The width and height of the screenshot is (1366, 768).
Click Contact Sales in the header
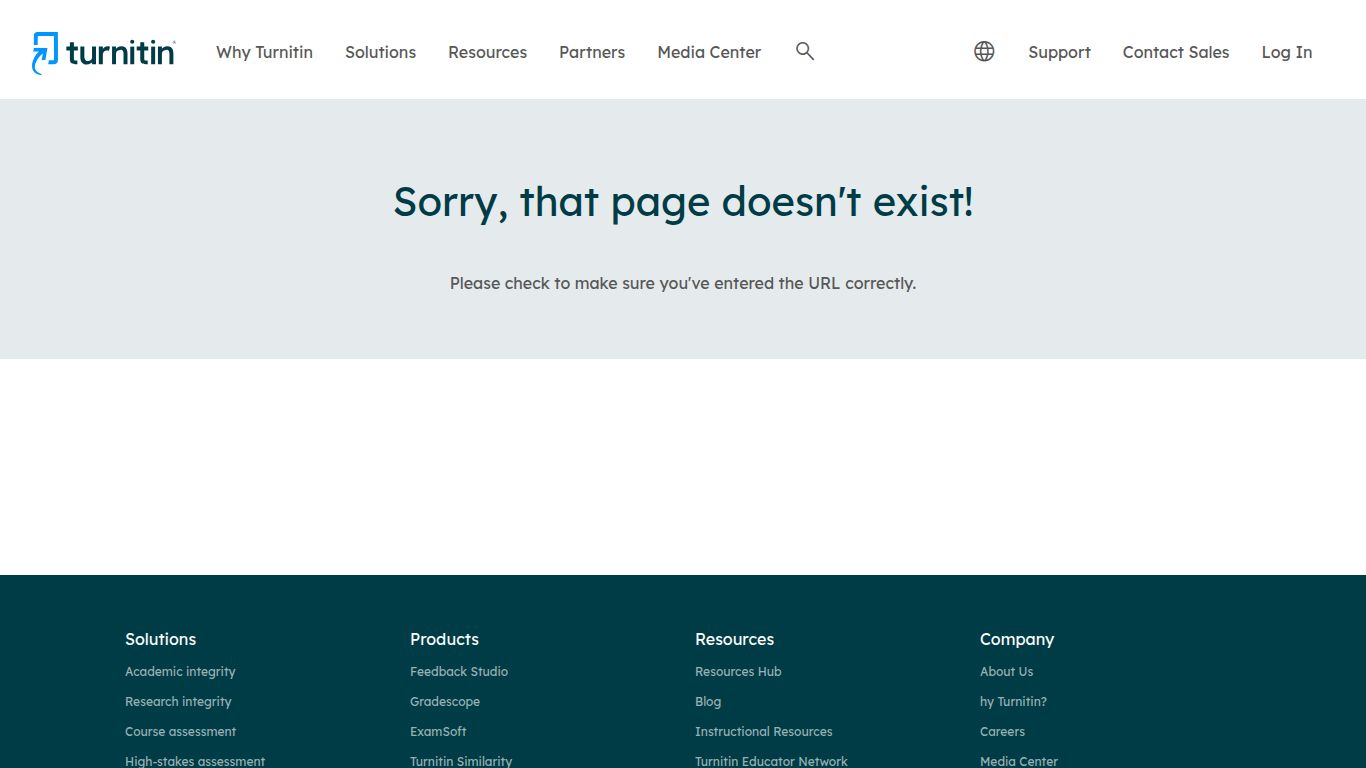[1175, 52]
